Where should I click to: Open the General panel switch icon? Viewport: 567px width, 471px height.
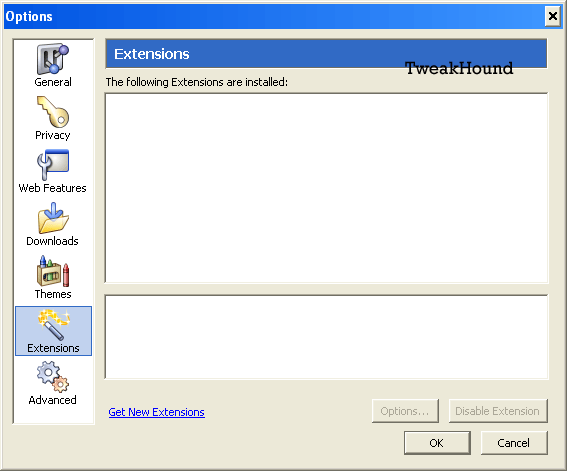[52, 59]
